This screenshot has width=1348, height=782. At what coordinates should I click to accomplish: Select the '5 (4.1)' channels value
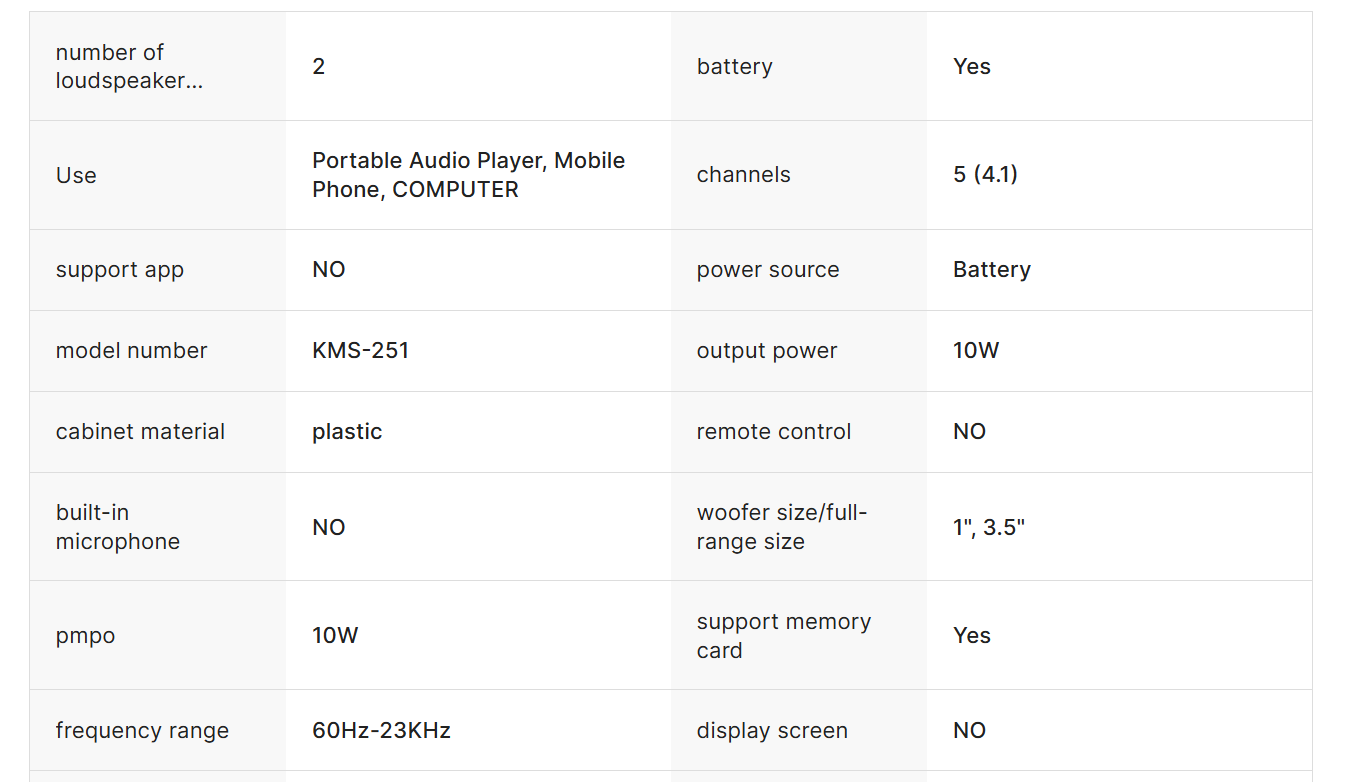985,175
